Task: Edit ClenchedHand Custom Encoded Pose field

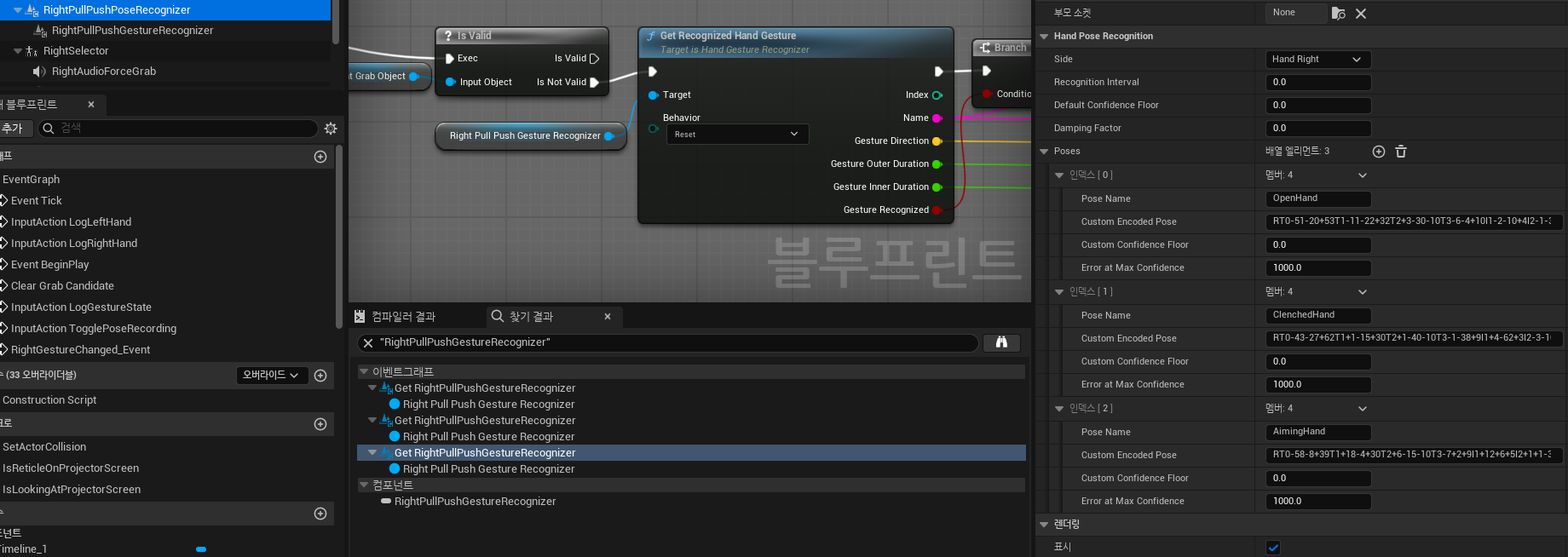Action: coord(1414,338)
